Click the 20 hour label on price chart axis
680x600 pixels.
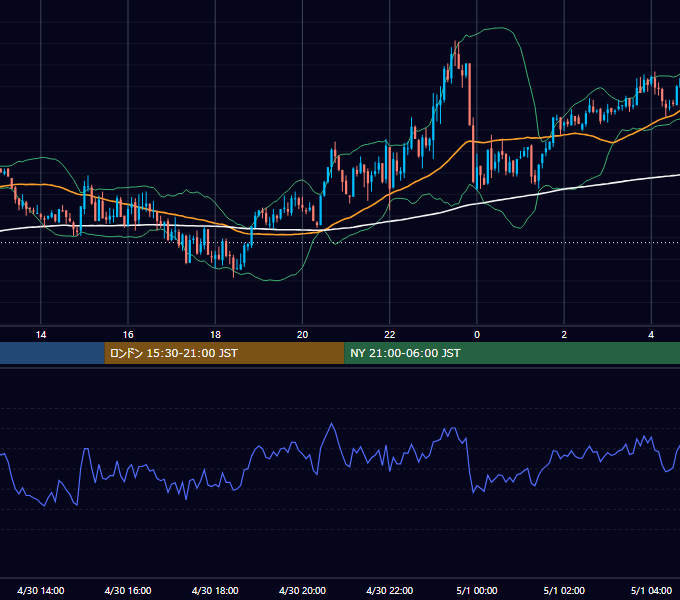(x=302, y=335)
